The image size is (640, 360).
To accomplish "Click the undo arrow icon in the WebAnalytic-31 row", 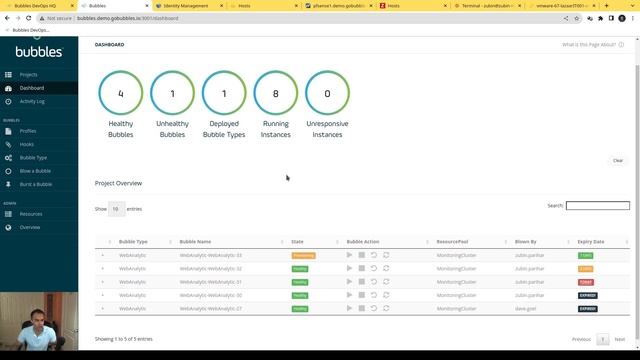I will coord(374,282).
